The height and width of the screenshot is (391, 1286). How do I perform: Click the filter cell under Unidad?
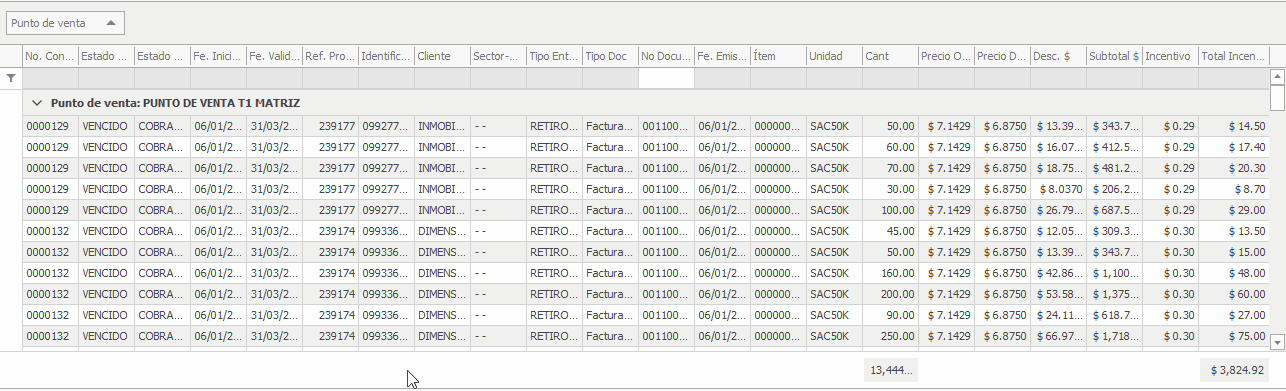pos(834,78)
